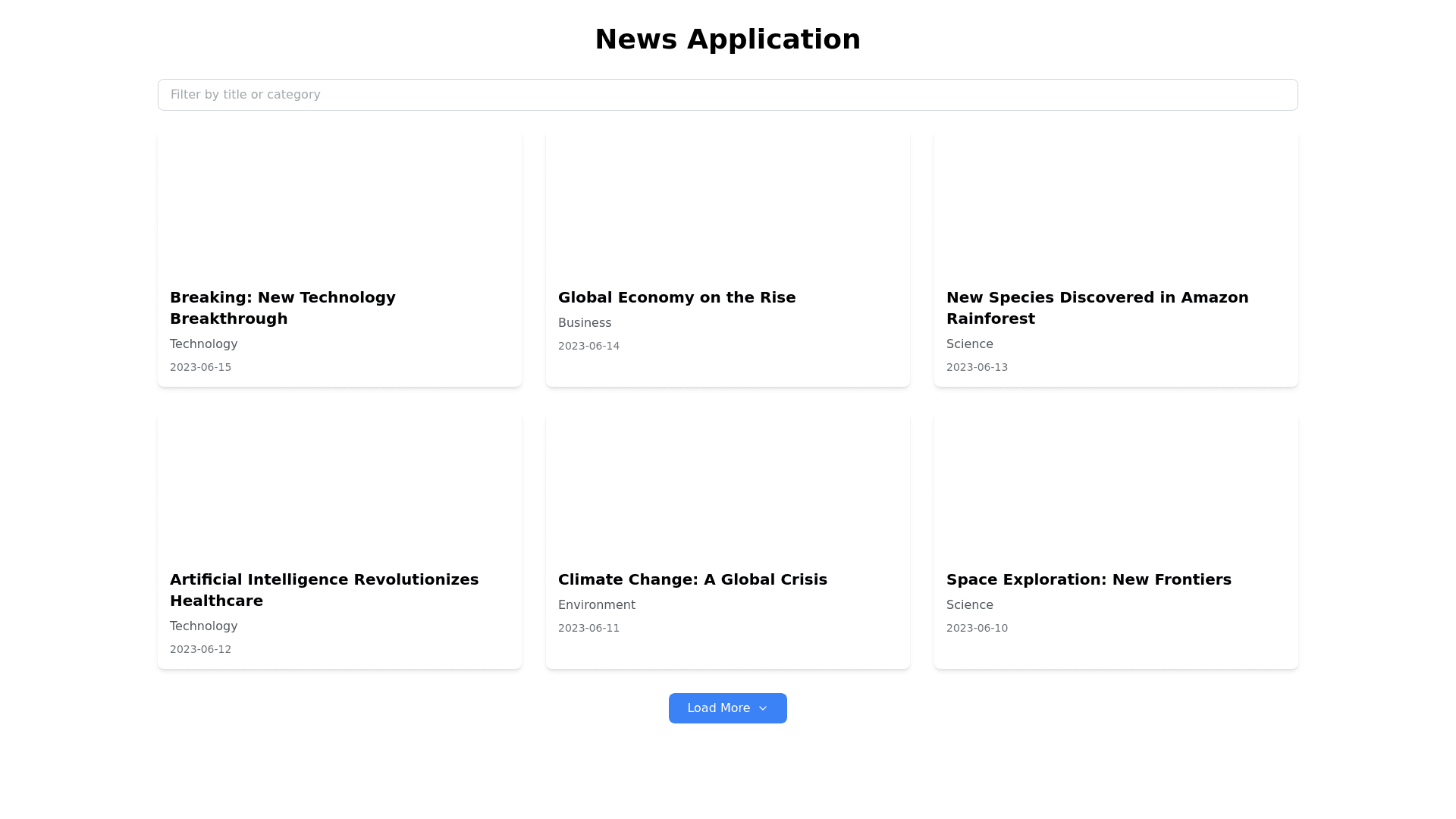Viewport: 1456px width, 819px height.
Task: Click the image area of the Global Economy card
Action: point(727,203)
